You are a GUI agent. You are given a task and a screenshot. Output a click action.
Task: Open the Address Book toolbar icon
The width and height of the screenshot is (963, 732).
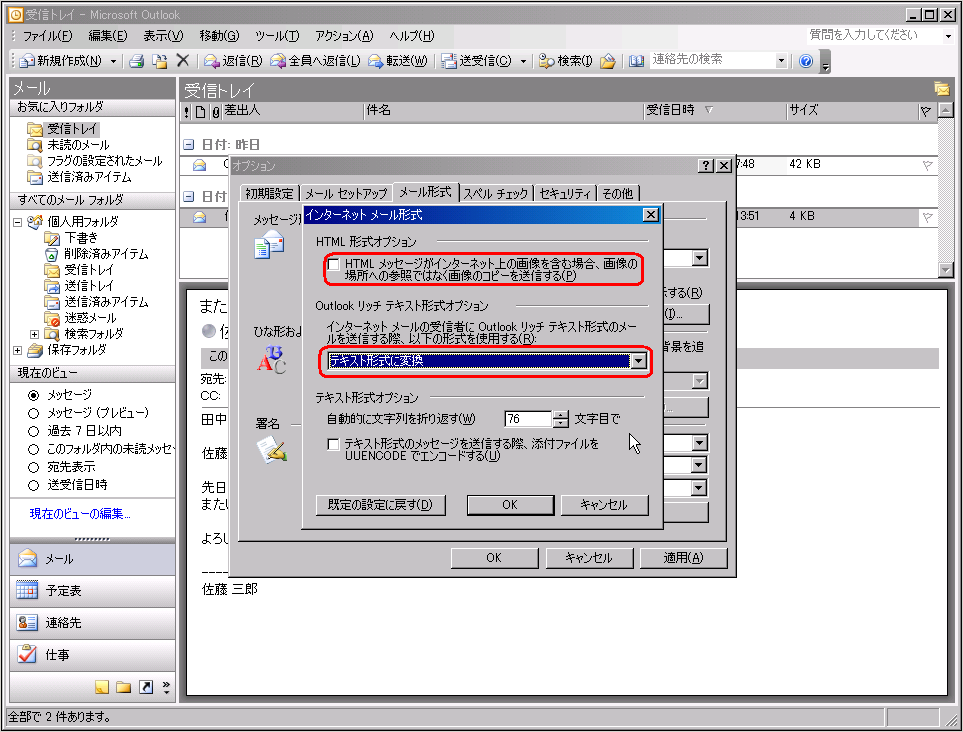637,61
